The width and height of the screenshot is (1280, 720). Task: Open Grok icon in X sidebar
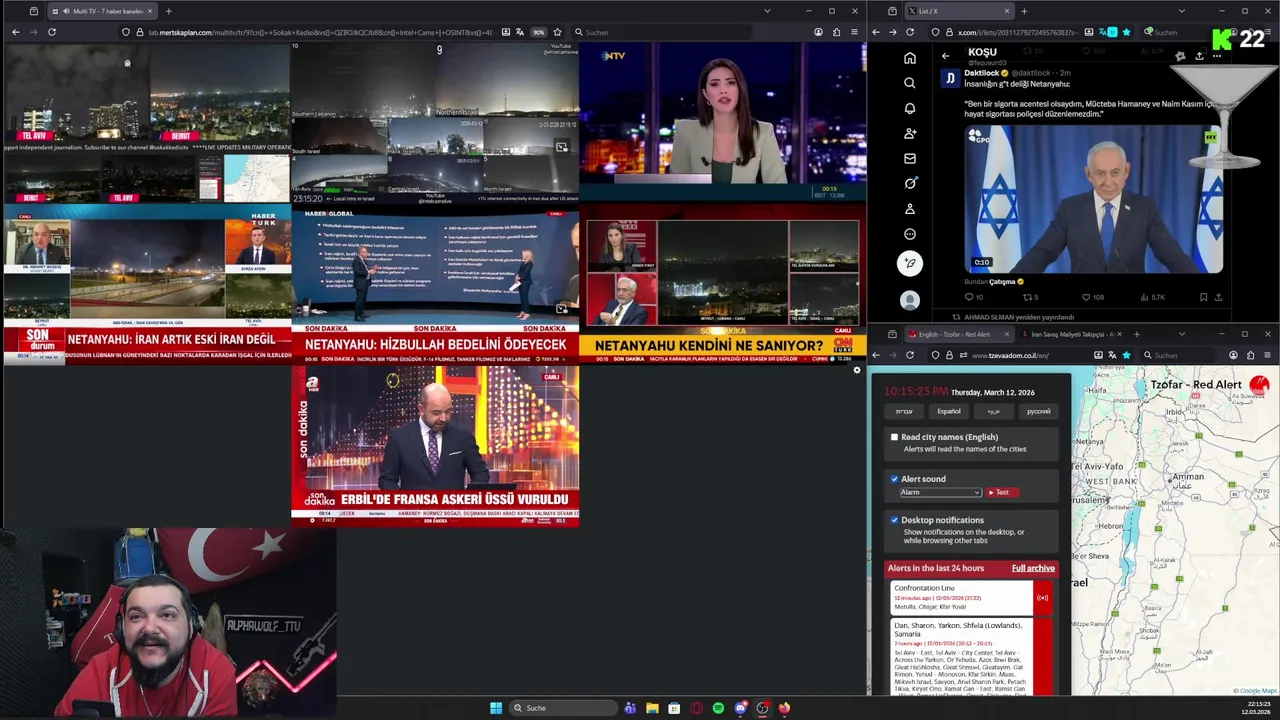coord(909,183)
